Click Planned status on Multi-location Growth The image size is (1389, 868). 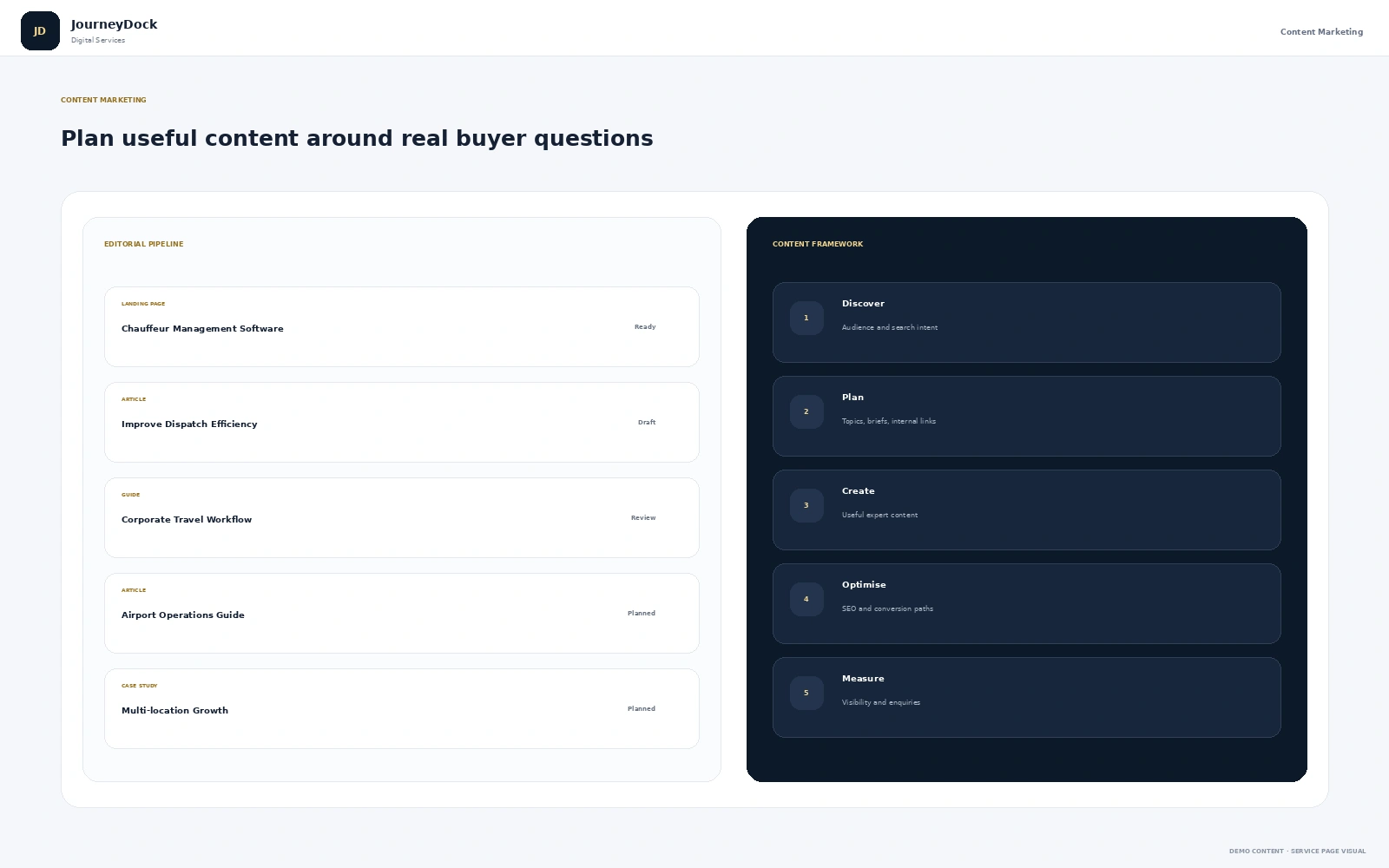642,709
